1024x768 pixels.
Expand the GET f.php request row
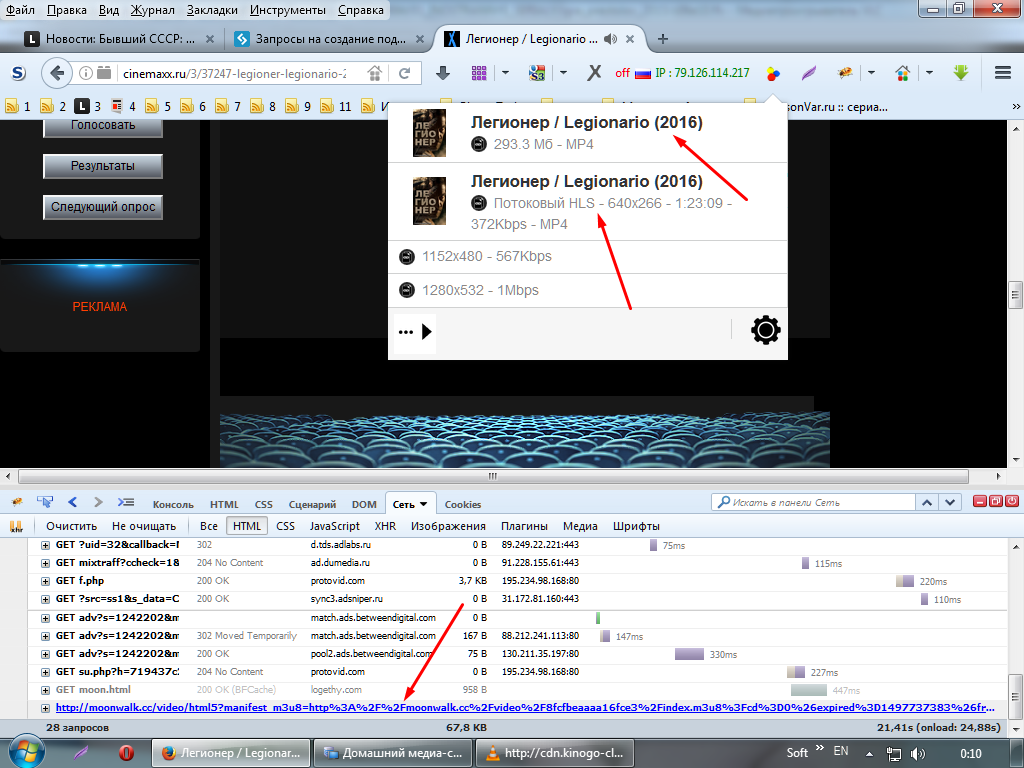click(x=45, y=580)
